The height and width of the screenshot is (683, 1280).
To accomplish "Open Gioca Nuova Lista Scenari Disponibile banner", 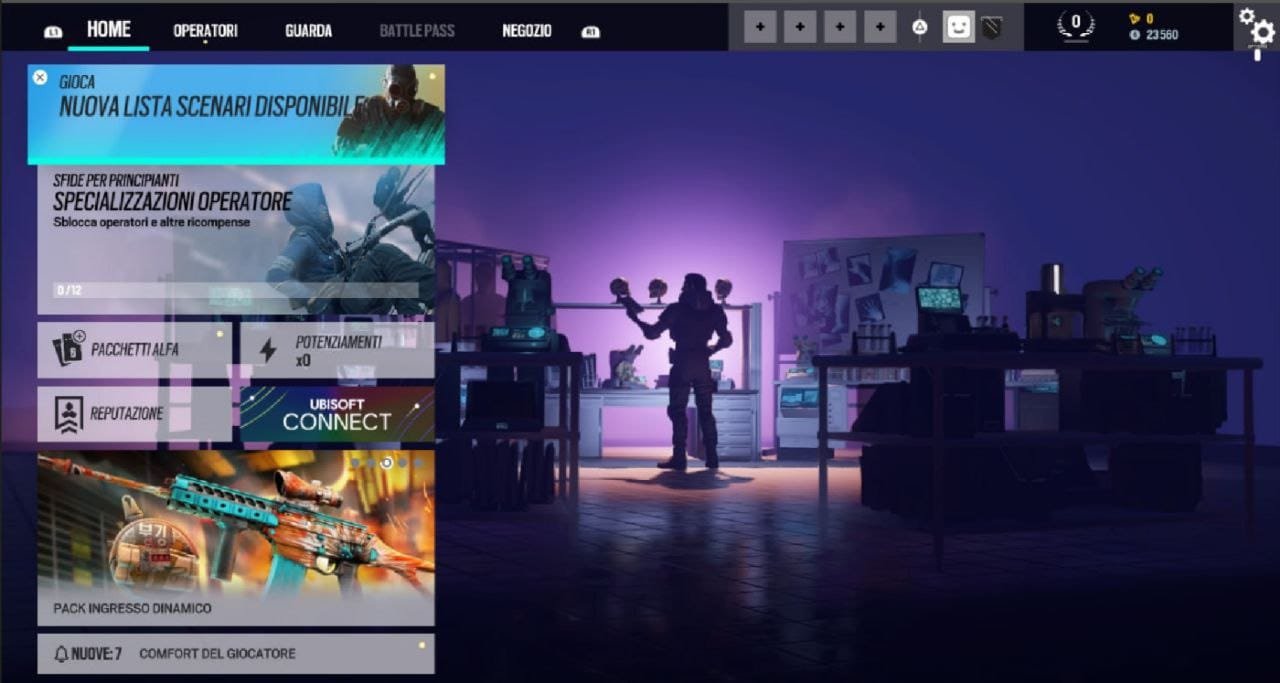I will [236, 114].
